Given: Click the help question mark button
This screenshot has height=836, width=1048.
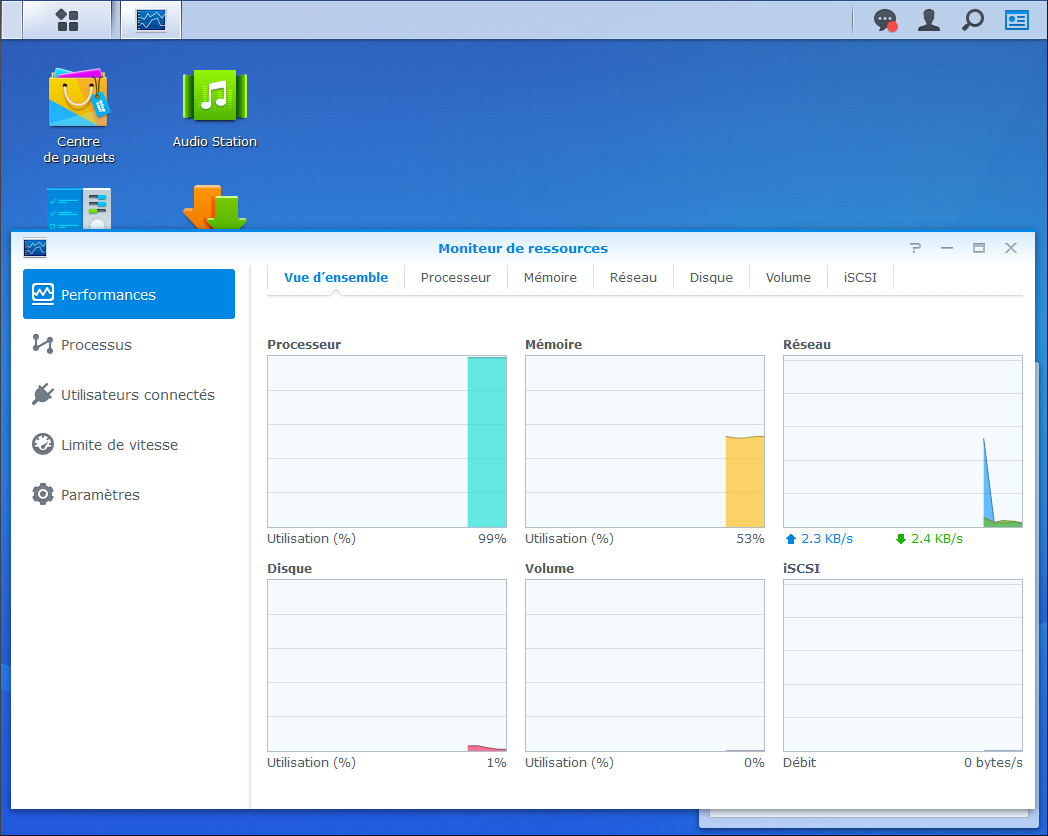Looking at the screenshot, I should tap(915, 248).
